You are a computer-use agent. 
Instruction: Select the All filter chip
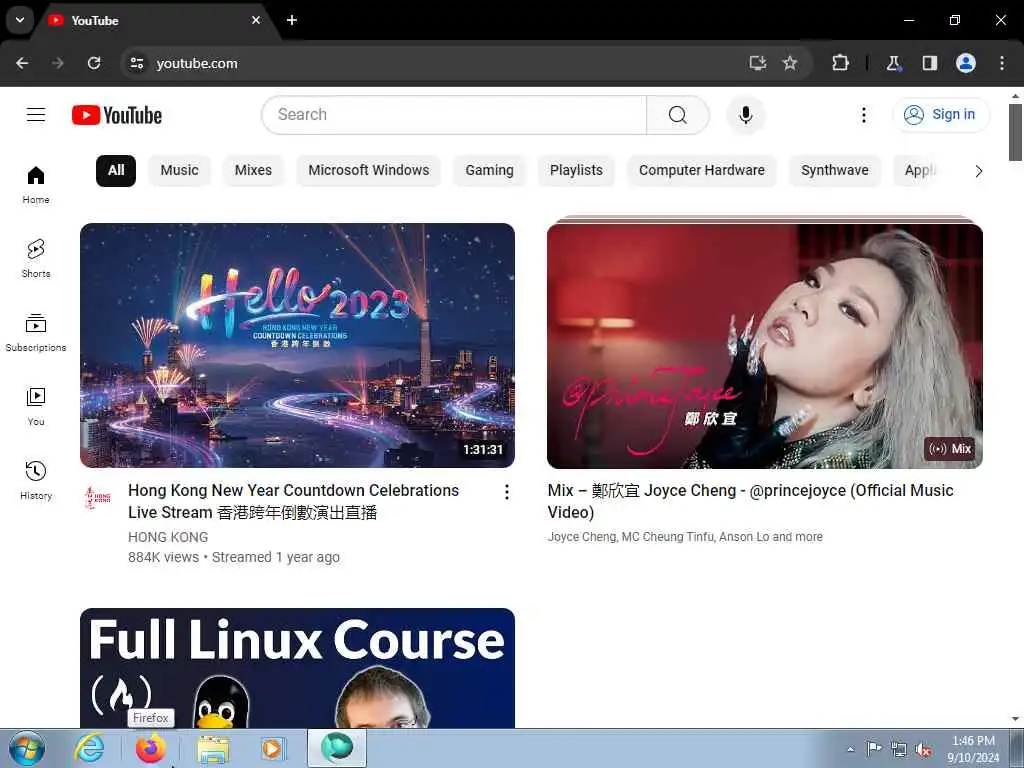[116, 170]
